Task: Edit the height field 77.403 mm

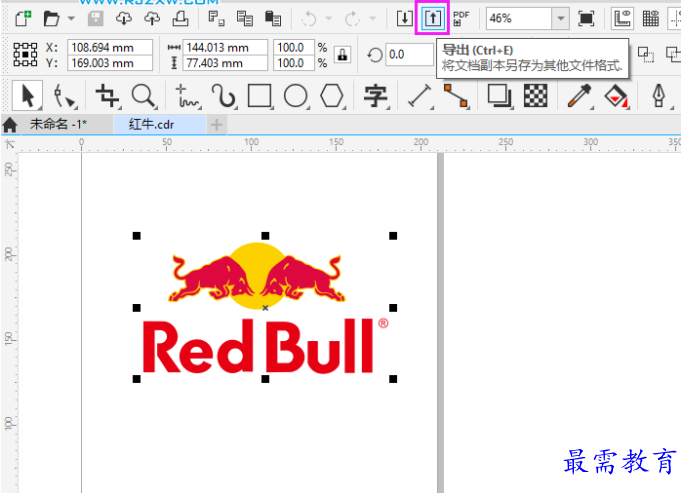Action: 225,63
